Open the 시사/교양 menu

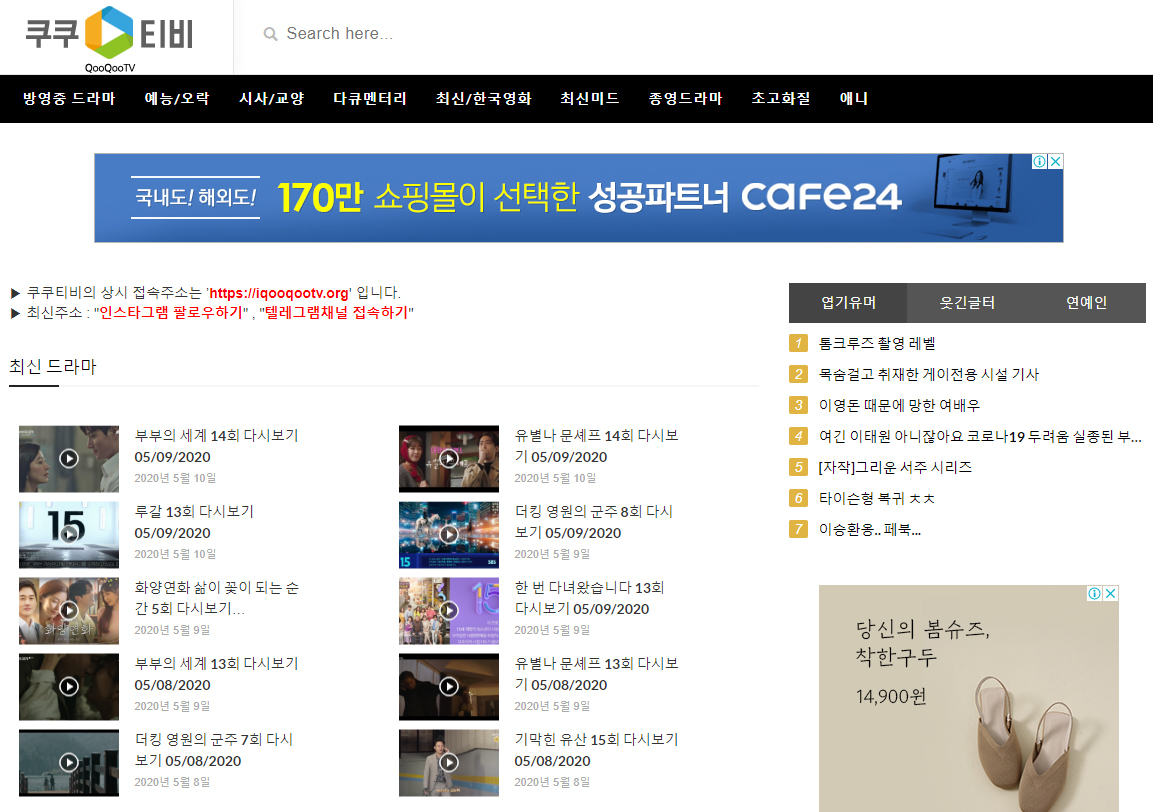pos(271,99)
